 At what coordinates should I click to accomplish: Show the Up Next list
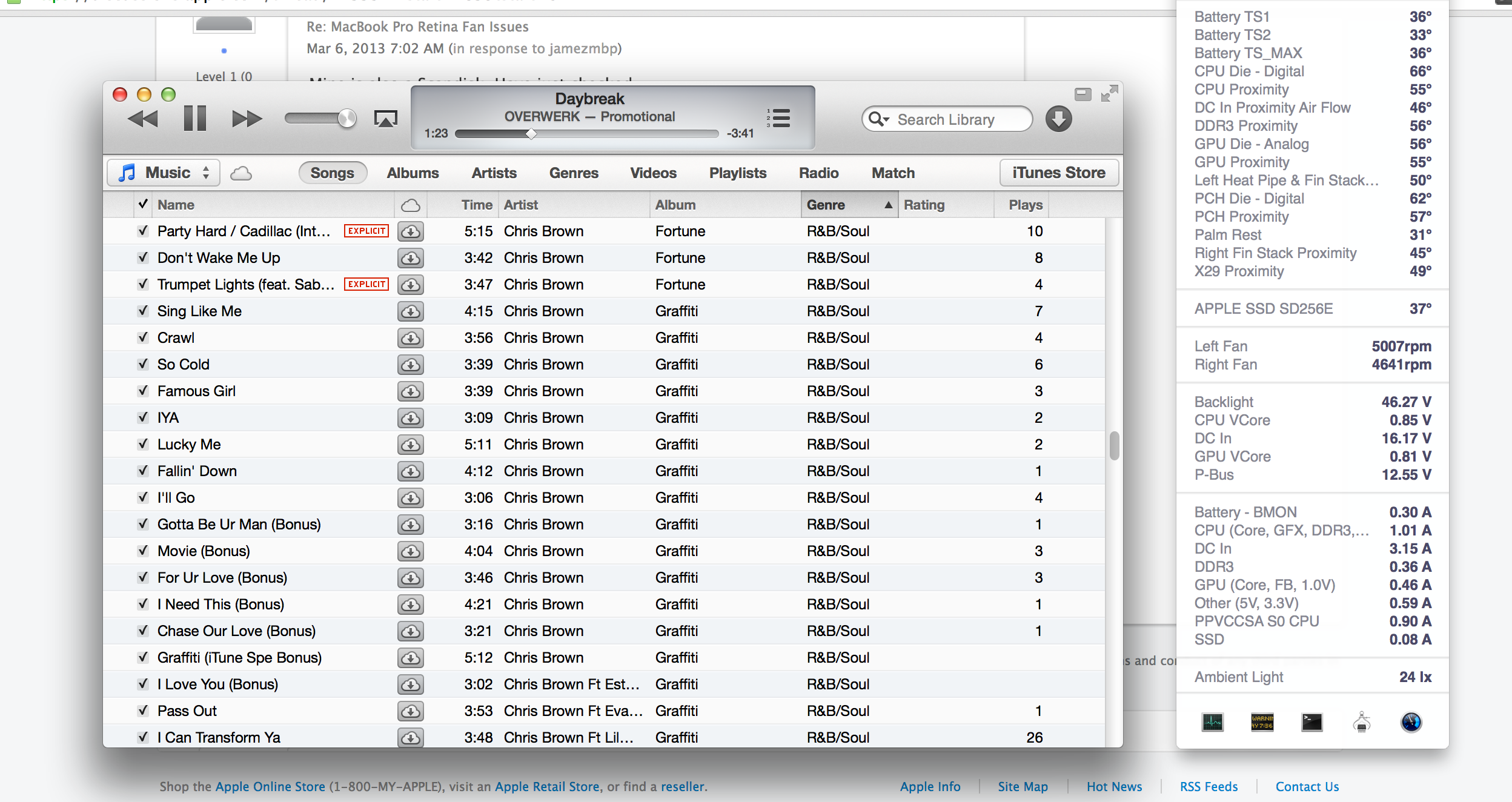(779, 118)
